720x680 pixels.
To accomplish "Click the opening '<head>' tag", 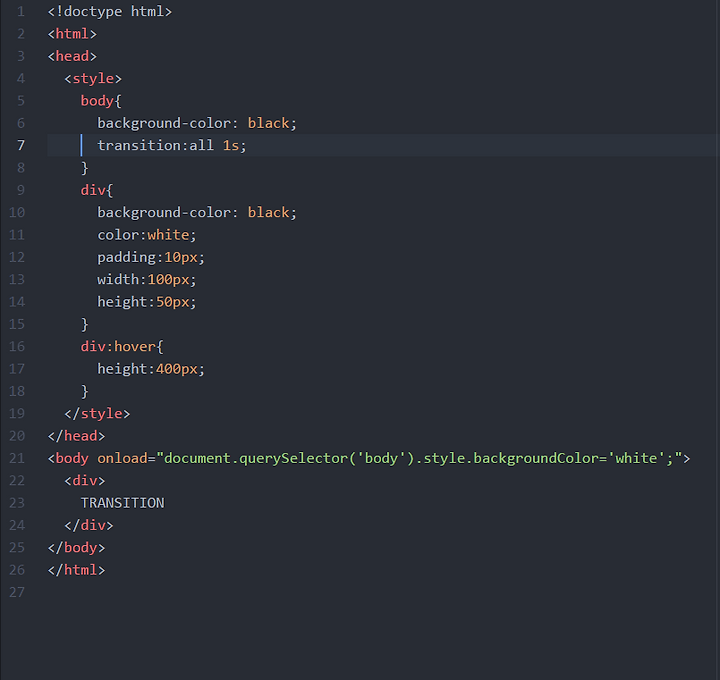I will click(72, 56).
